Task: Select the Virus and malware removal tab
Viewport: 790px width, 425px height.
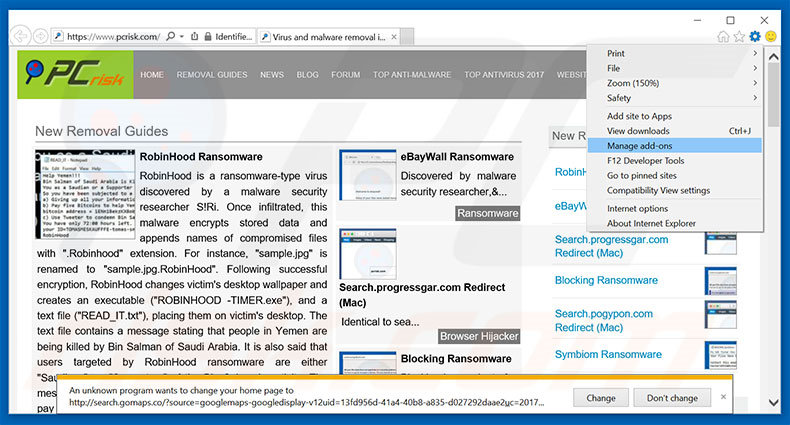Action: (329, 37)
